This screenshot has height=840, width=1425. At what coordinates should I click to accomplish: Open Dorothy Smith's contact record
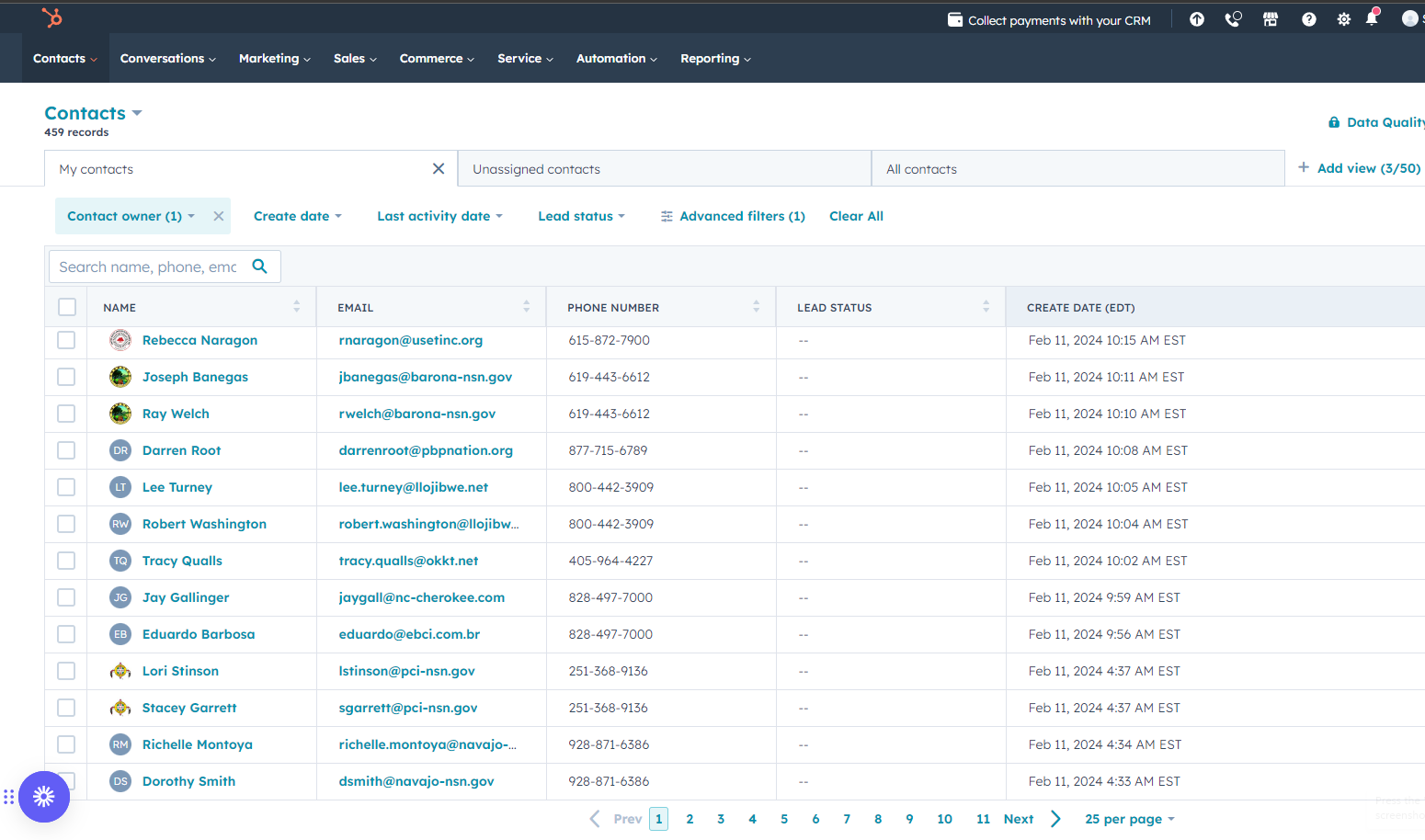[188, 781]
